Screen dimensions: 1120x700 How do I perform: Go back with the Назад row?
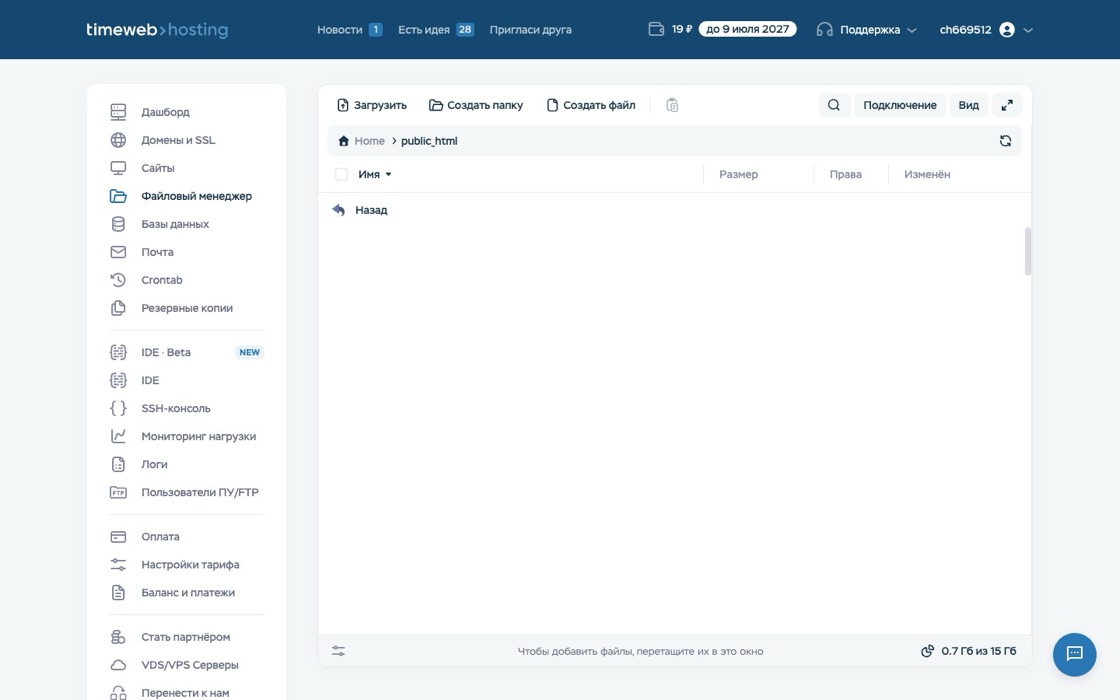(674, 210)
